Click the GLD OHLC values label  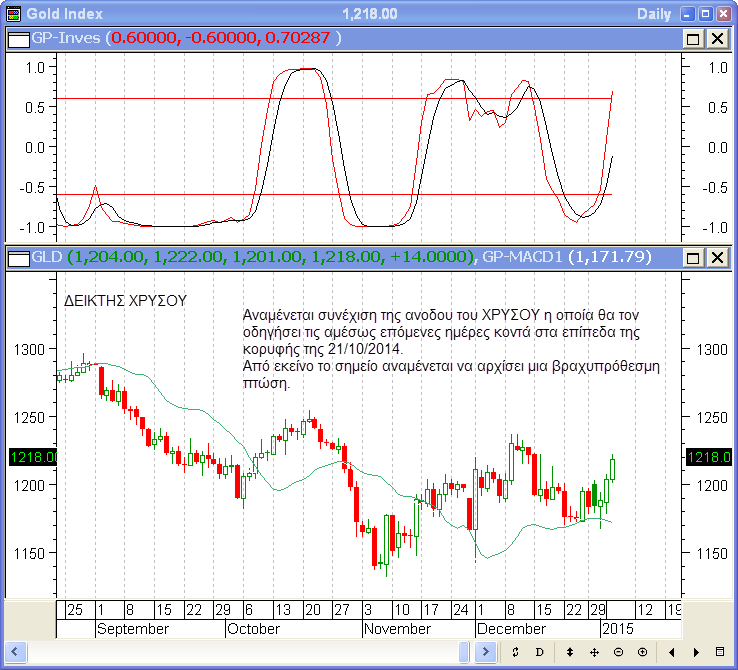[x=271, y=257]
